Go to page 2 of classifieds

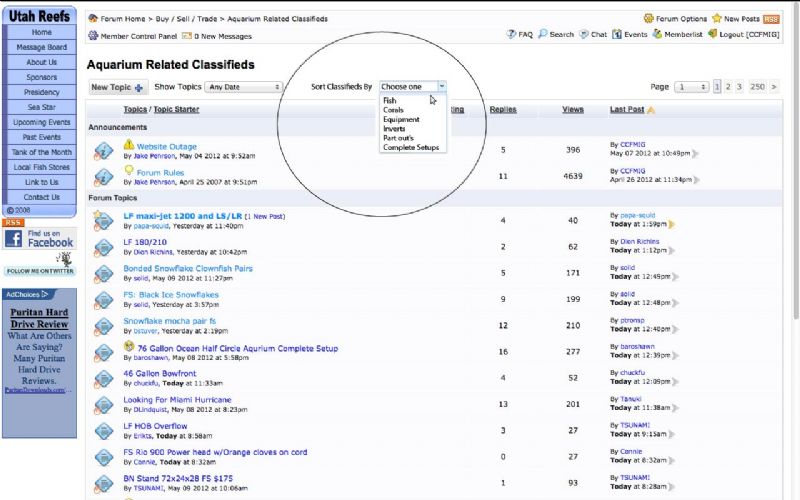point(728,88)
